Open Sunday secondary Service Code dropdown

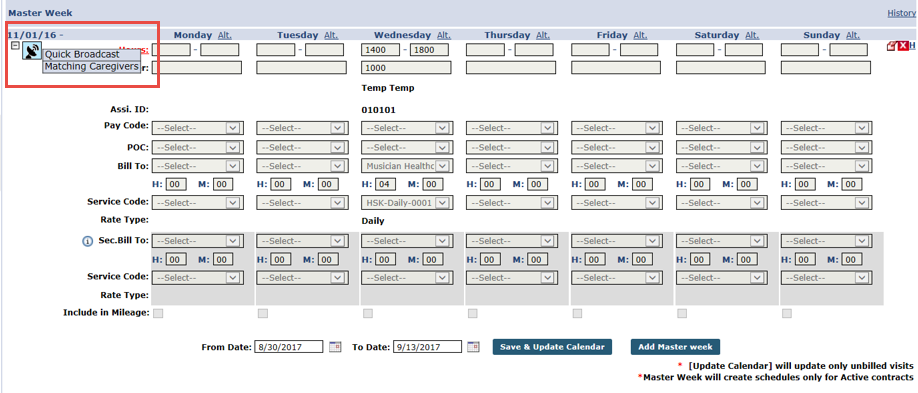coord(826,278)
